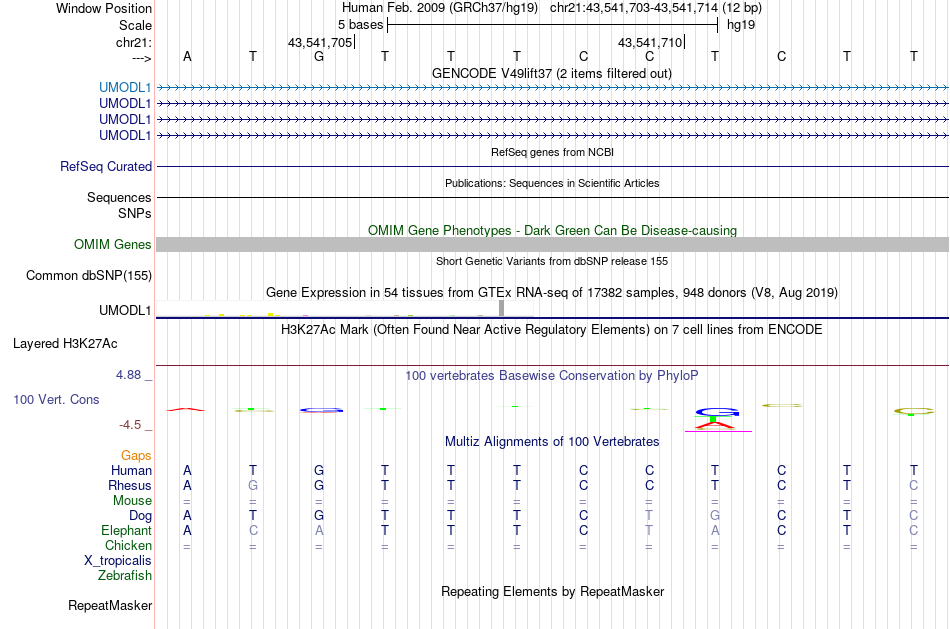Click the faded T in the Elephant row
The width and height of the screenshot is (950, 629).
649,530
